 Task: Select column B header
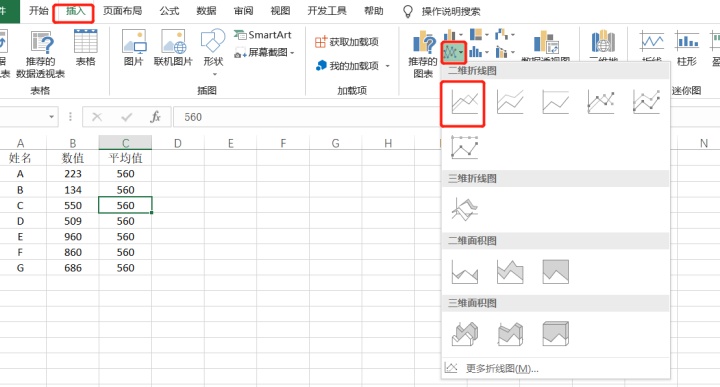(x=73, y=143)
